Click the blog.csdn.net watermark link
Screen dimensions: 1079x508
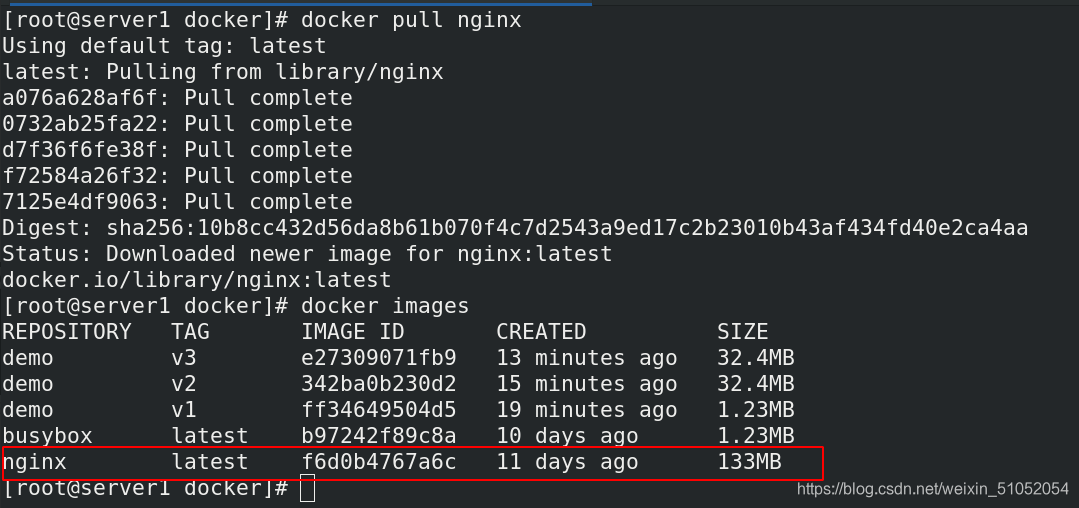[x=932, y=489]
